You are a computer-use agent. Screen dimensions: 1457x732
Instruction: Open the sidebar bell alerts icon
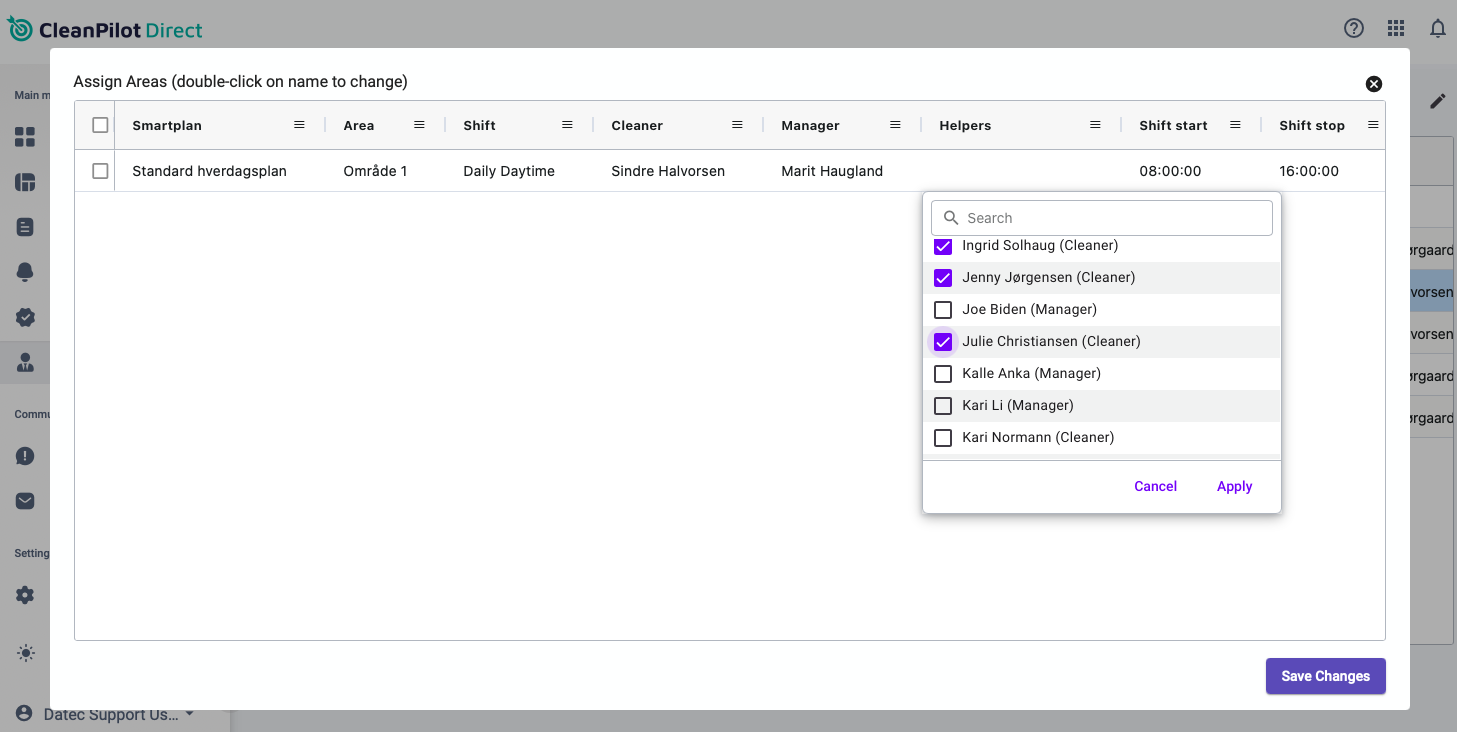[25, 272]
